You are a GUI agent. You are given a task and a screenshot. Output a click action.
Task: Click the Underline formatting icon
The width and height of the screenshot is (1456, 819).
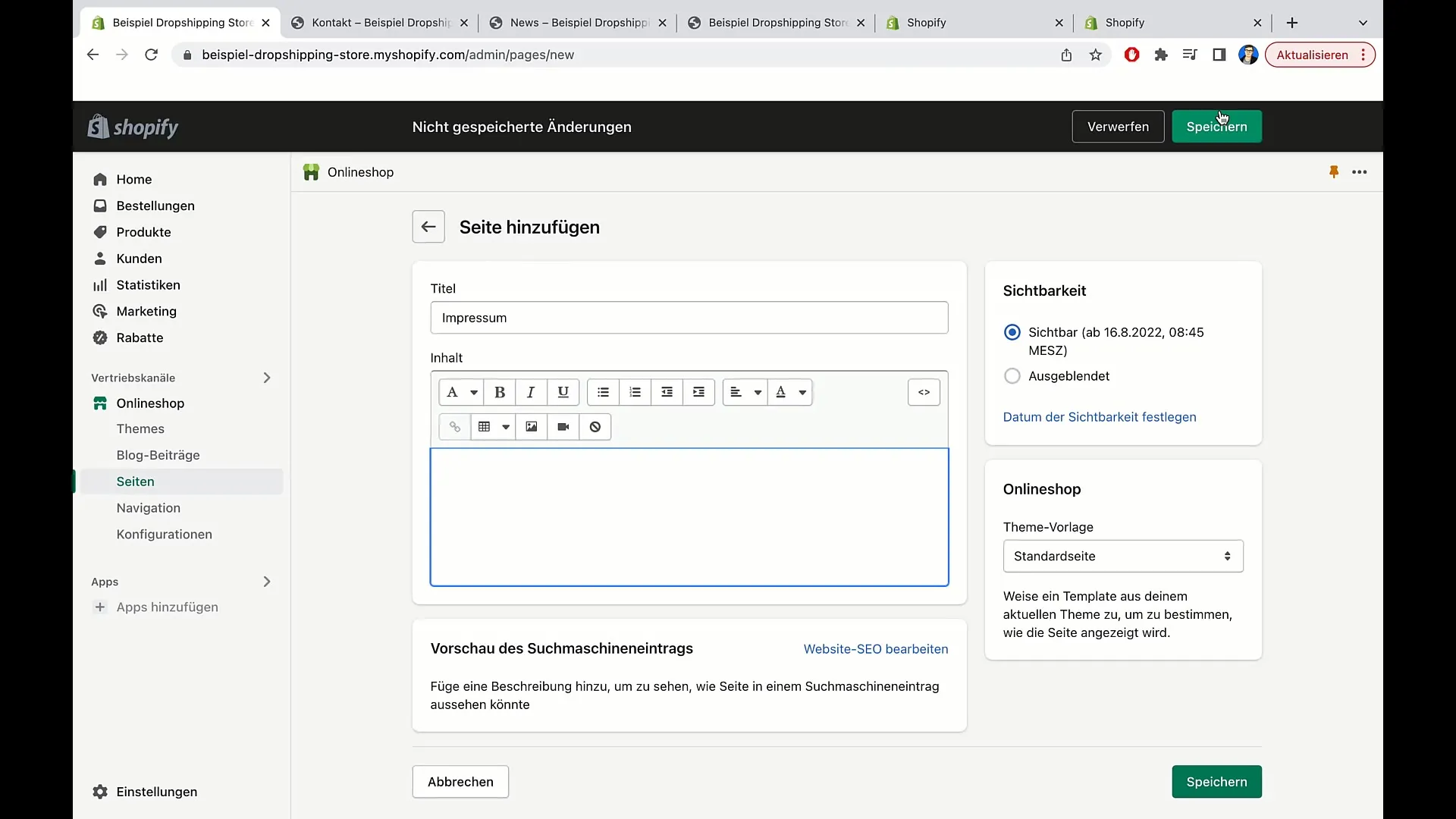click(x=562, y=391)
